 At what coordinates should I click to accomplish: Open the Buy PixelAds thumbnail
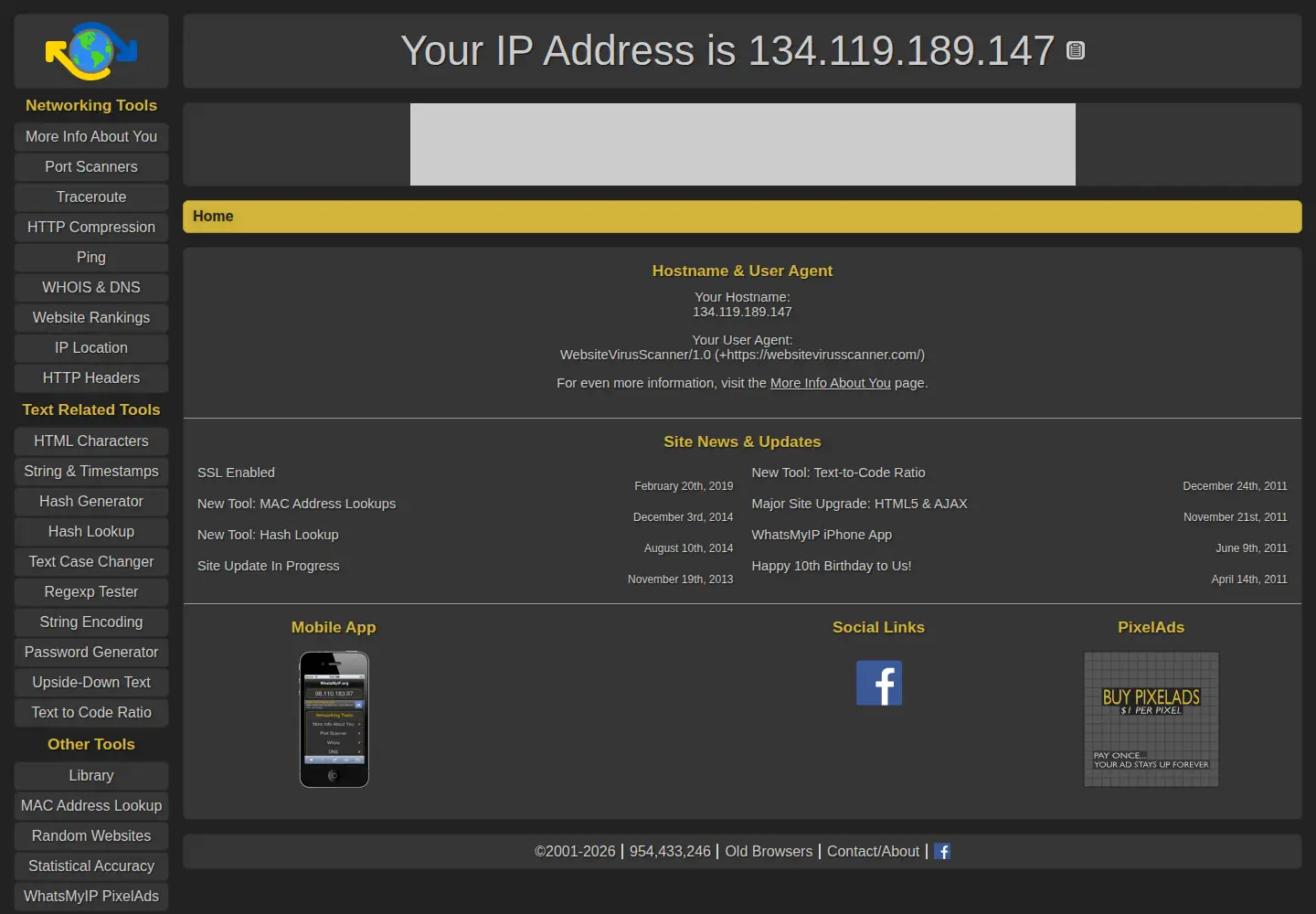[x=1151, y=719]
